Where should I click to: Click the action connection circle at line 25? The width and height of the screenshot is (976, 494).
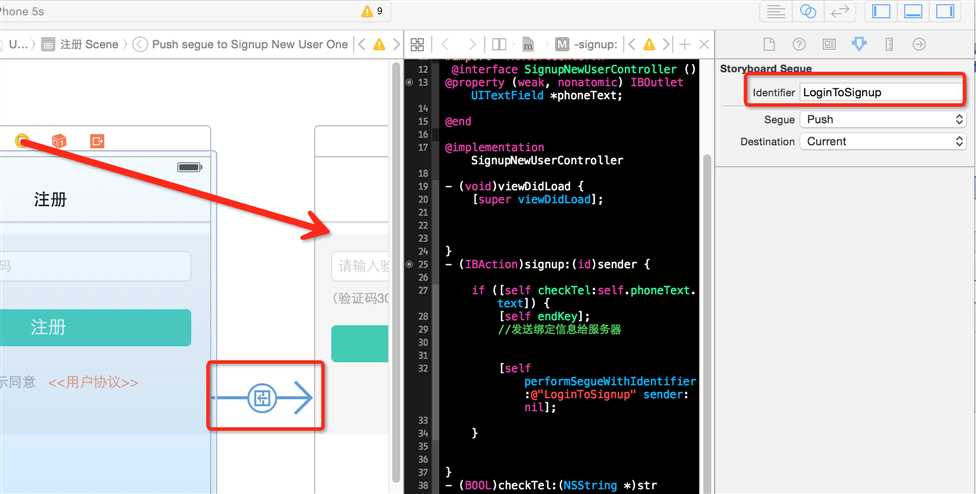409,264
